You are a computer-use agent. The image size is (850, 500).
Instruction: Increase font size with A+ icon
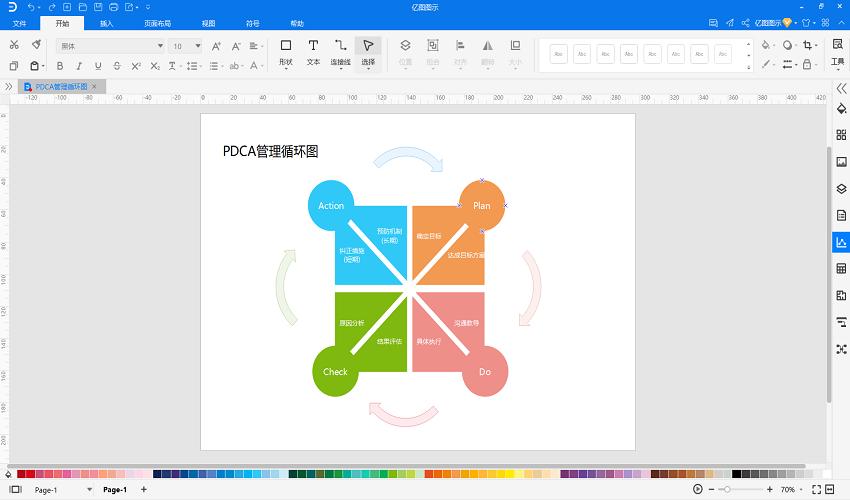click(216, 46)
